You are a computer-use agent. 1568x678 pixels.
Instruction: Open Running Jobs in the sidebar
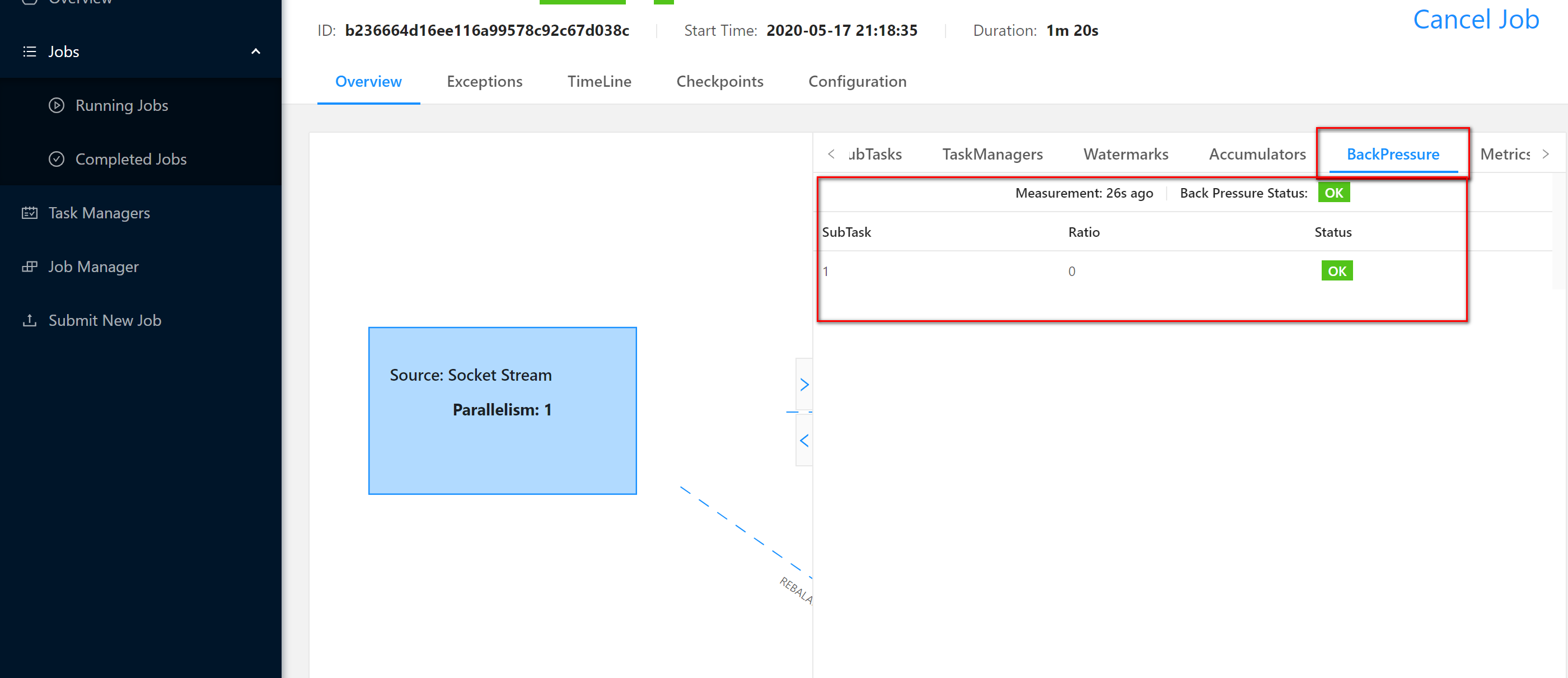121,105
